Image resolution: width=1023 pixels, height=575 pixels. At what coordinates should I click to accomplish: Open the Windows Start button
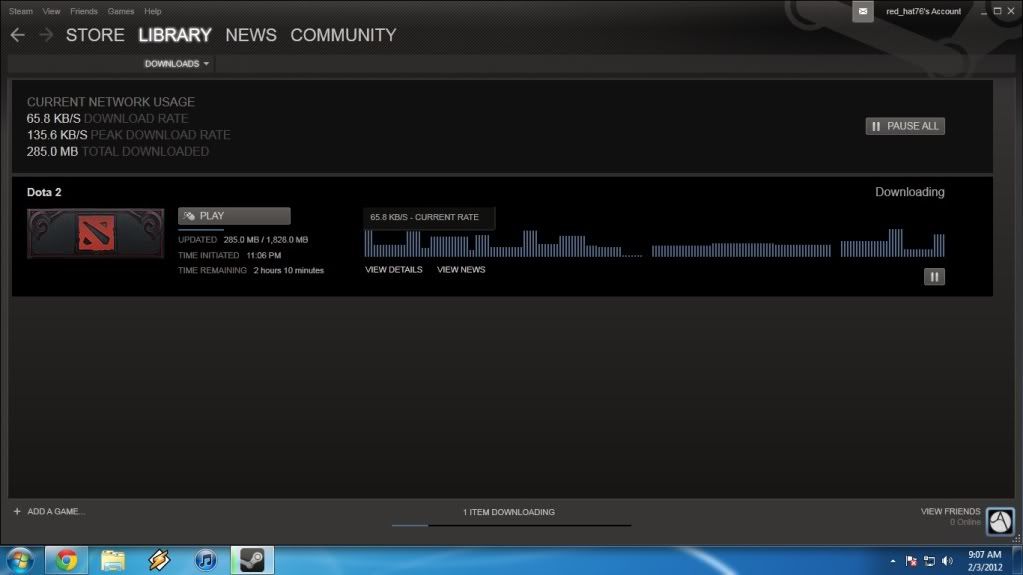(x=20, y=561)
